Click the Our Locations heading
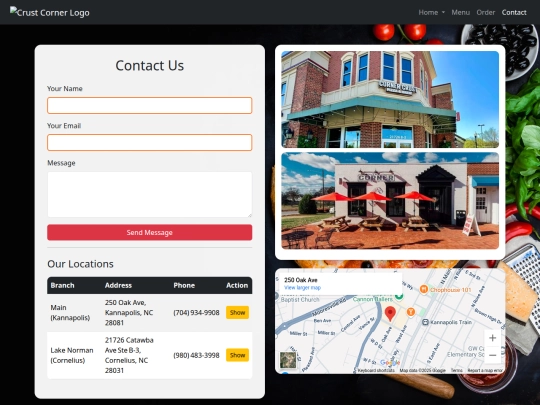The image size is (540, 405). 80,264
